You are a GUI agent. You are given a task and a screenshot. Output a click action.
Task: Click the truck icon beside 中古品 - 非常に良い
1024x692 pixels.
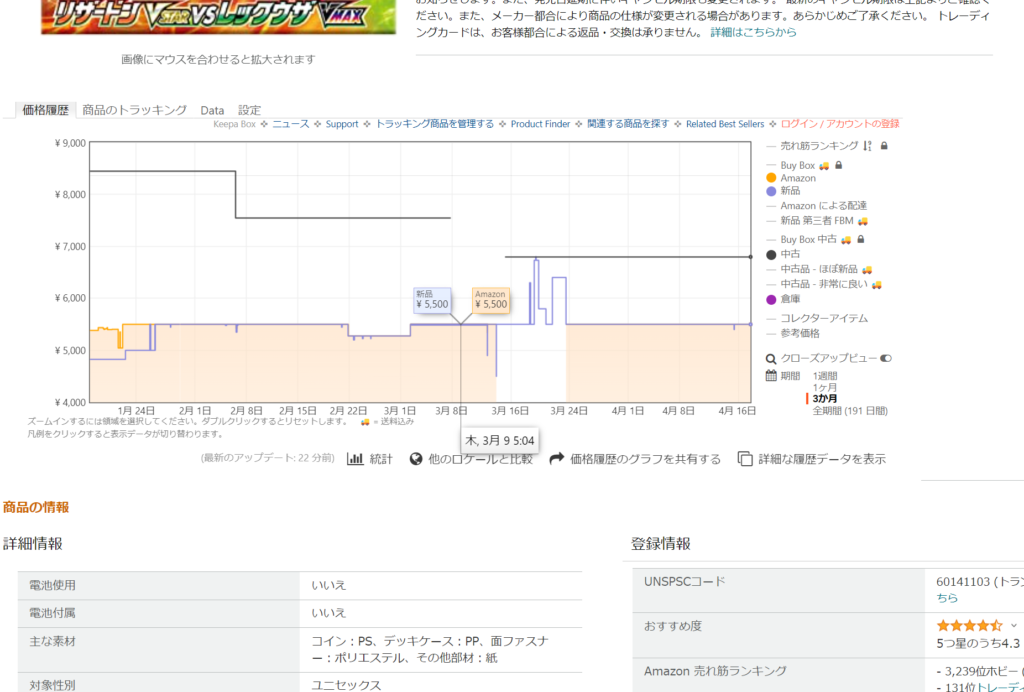coord(876,284)
